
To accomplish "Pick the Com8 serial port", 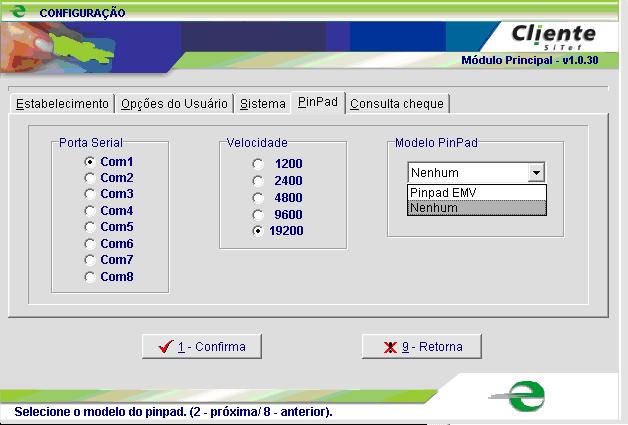I will tap(91, 276).
